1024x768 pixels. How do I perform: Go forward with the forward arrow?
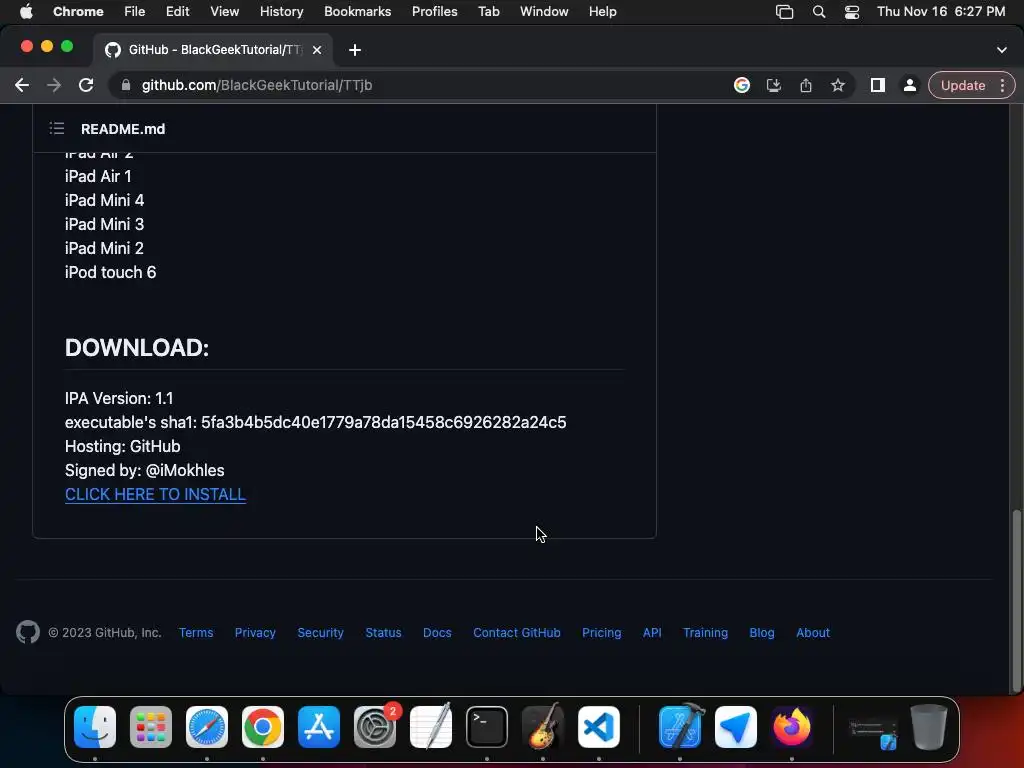tap(54, 85)
